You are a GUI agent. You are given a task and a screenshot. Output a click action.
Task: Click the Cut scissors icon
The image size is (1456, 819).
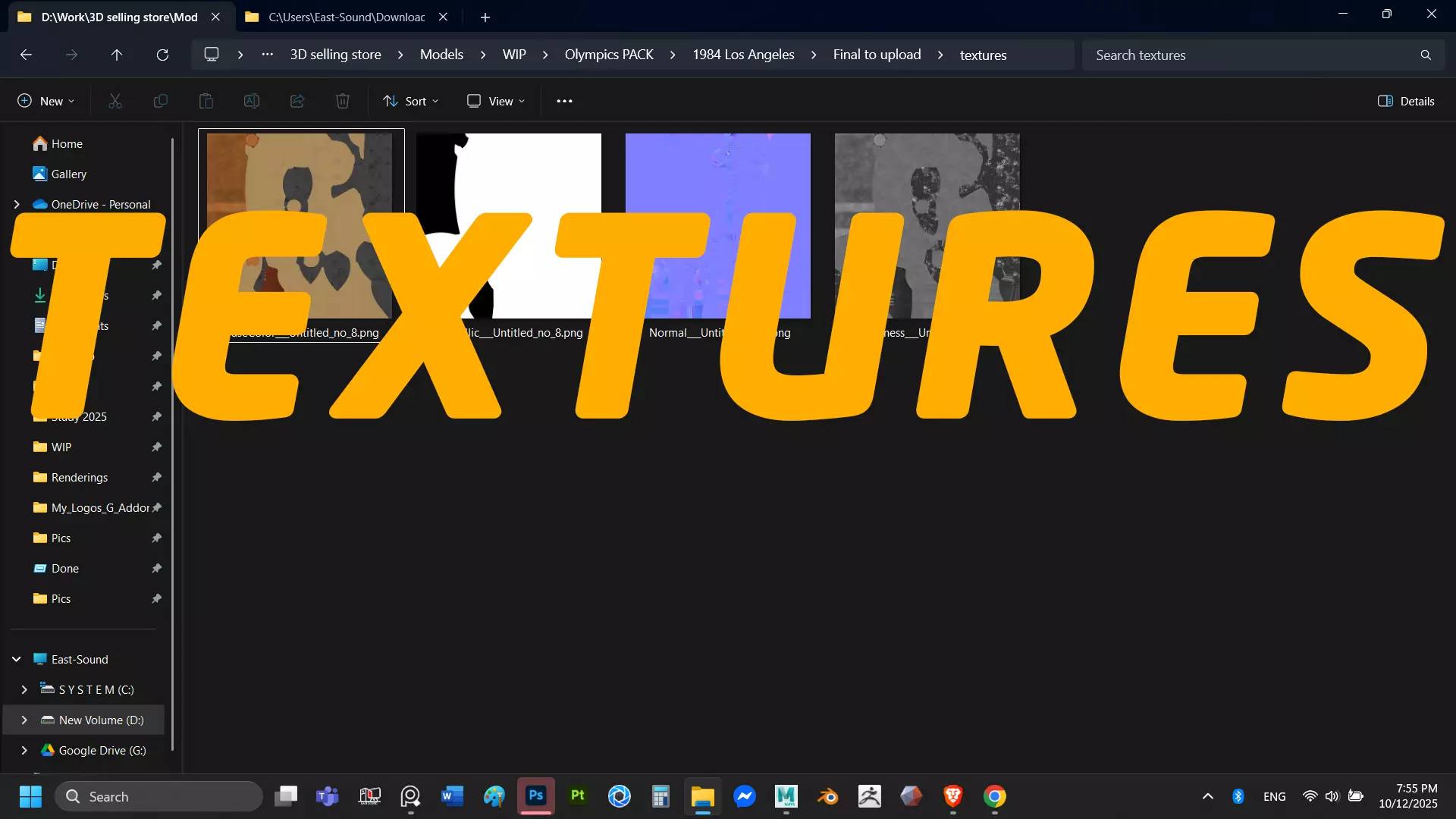coord(115,101)
